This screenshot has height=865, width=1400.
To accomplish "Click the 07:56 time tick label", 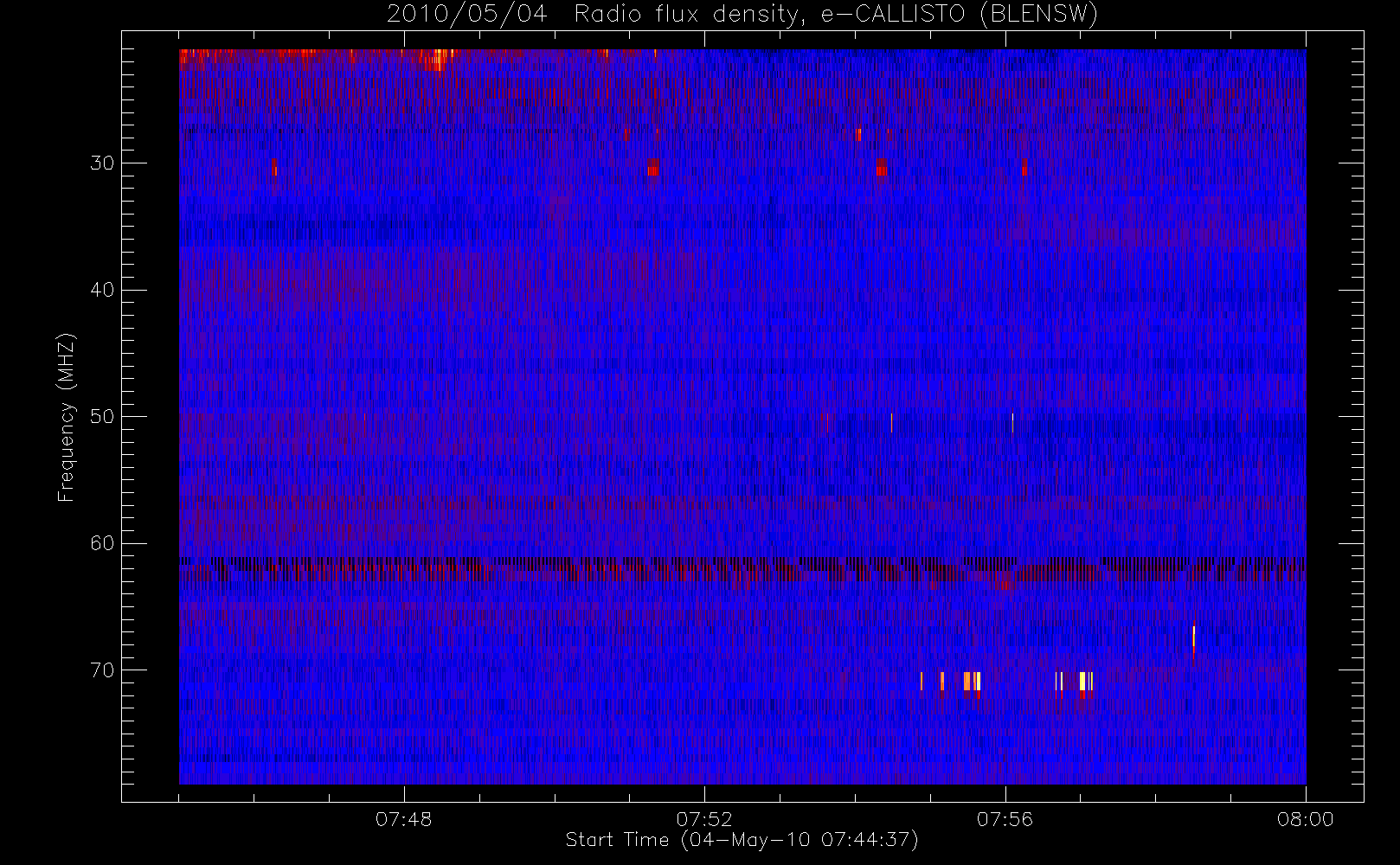I will pos(1005,819).
